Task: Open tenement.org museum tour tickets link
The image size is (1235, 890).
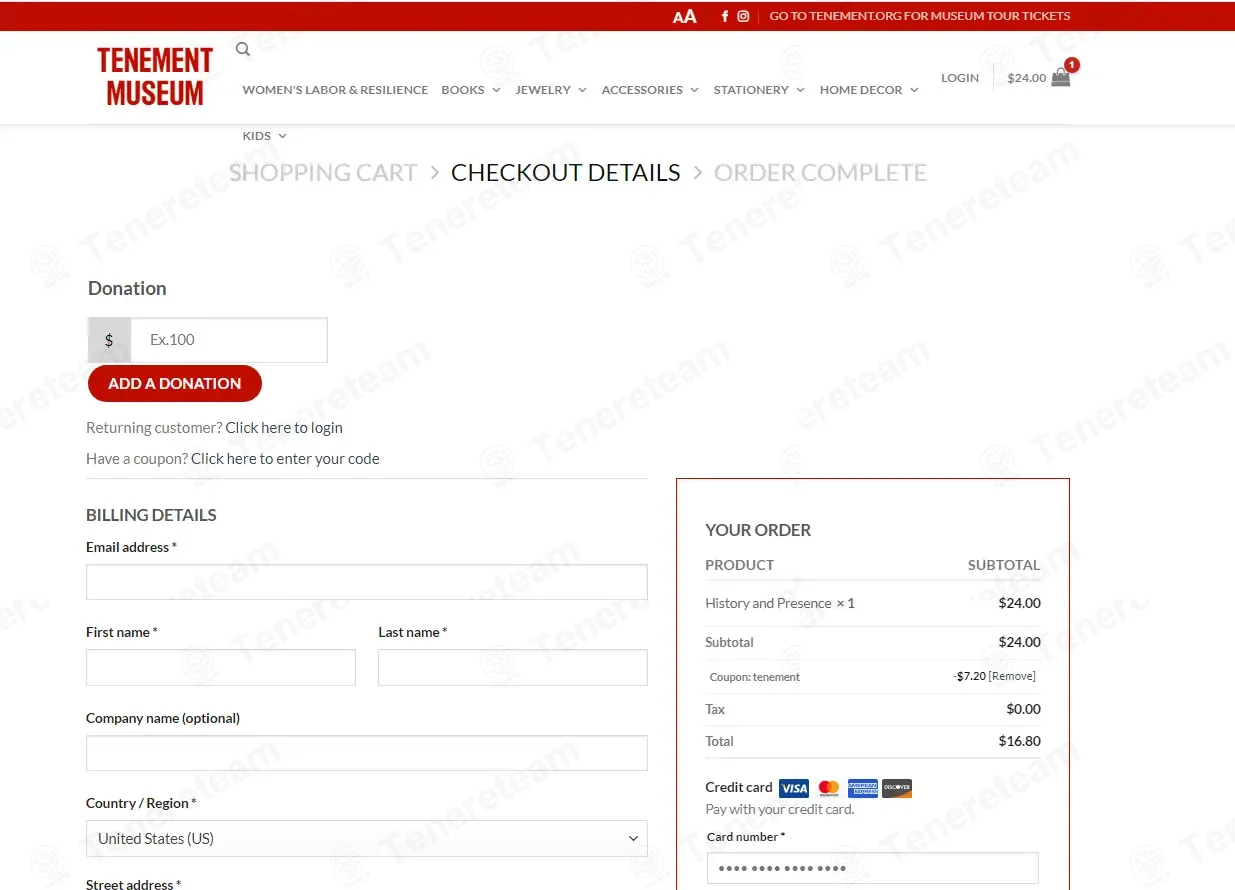Action: click(920, 16)
